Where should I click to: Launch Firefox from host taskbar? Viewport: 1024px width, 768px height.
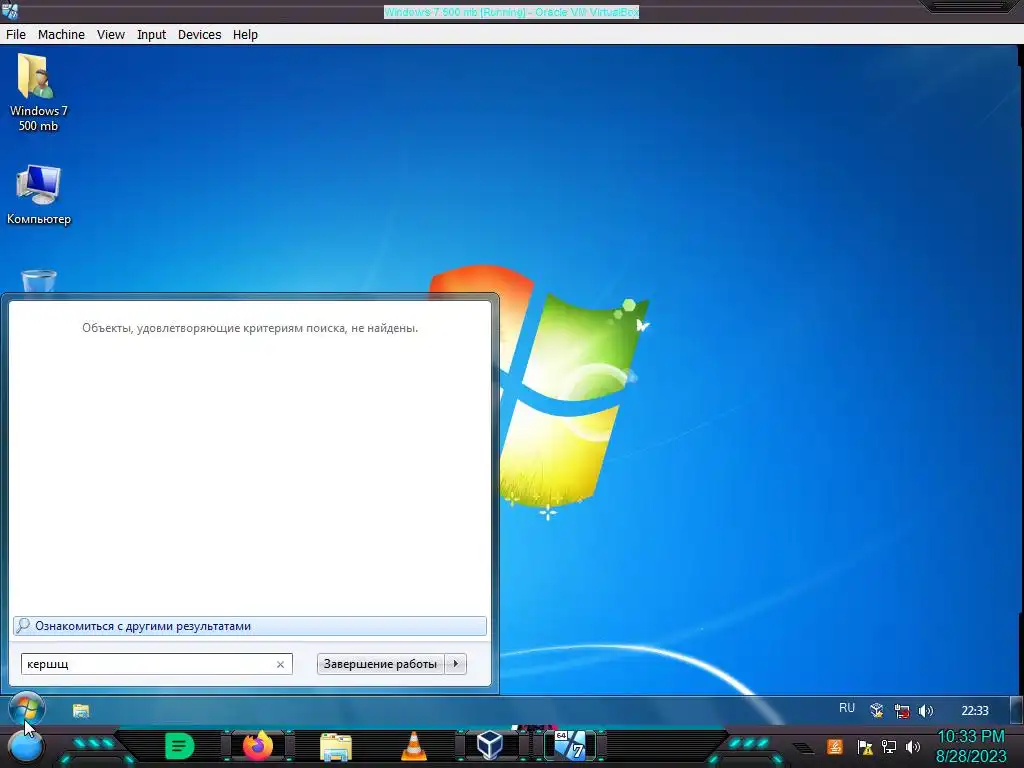click(258, 746)
